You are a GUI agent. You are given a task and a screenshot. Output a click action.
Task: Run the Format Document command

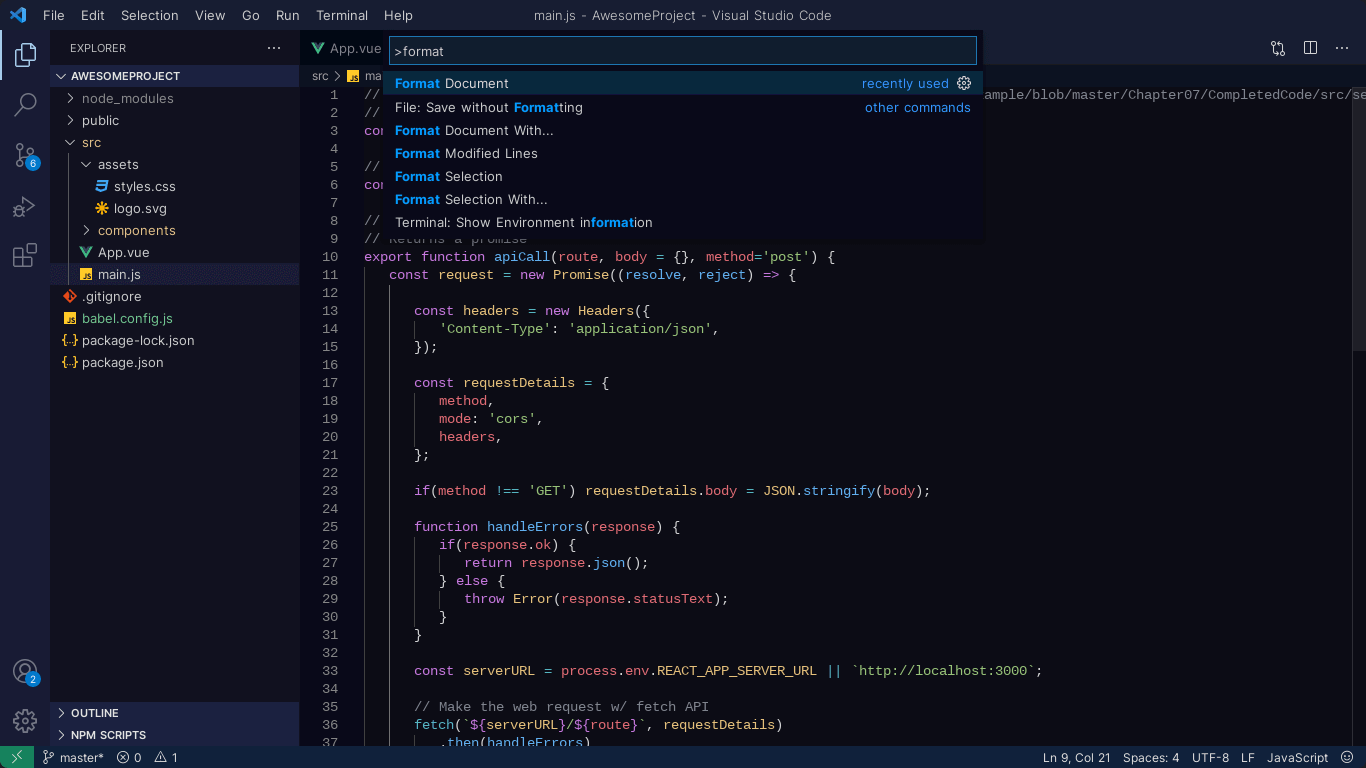(683, 83)
